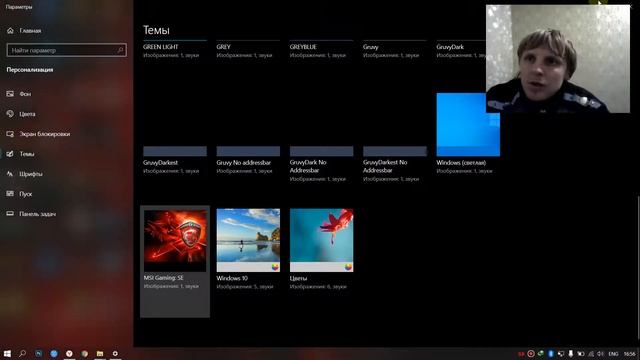Image resolution: width=640 pixels, height=360 pixels.
Task: Click the webcam overlay video
Action: click(x=558, y=59)
